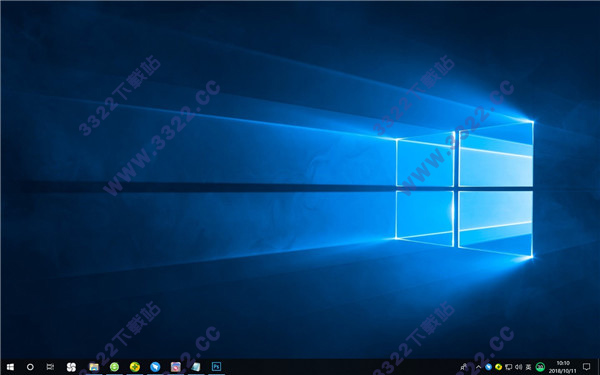
Task: Show hidden system tray icons
Action: (478, 367)
